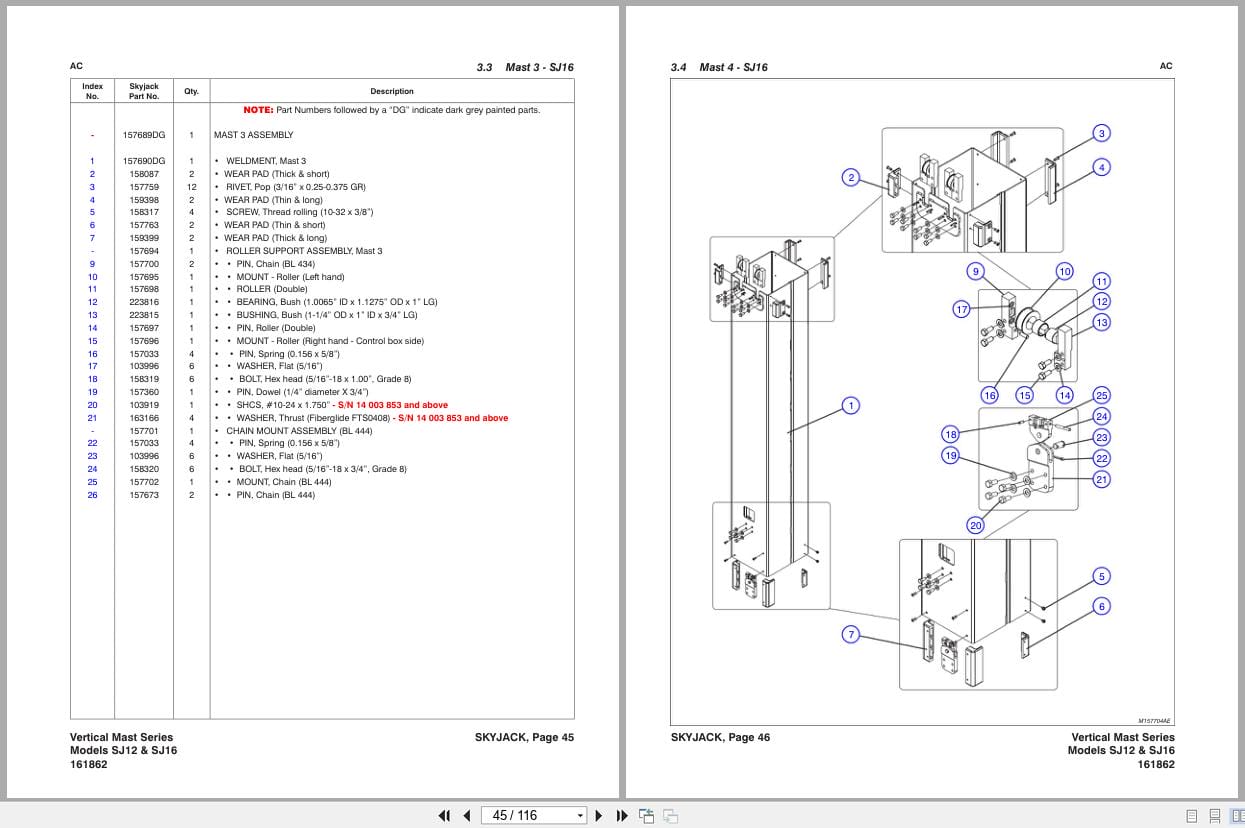Click index number 26
Screen dimensions: 1245x828
point(92,495)
